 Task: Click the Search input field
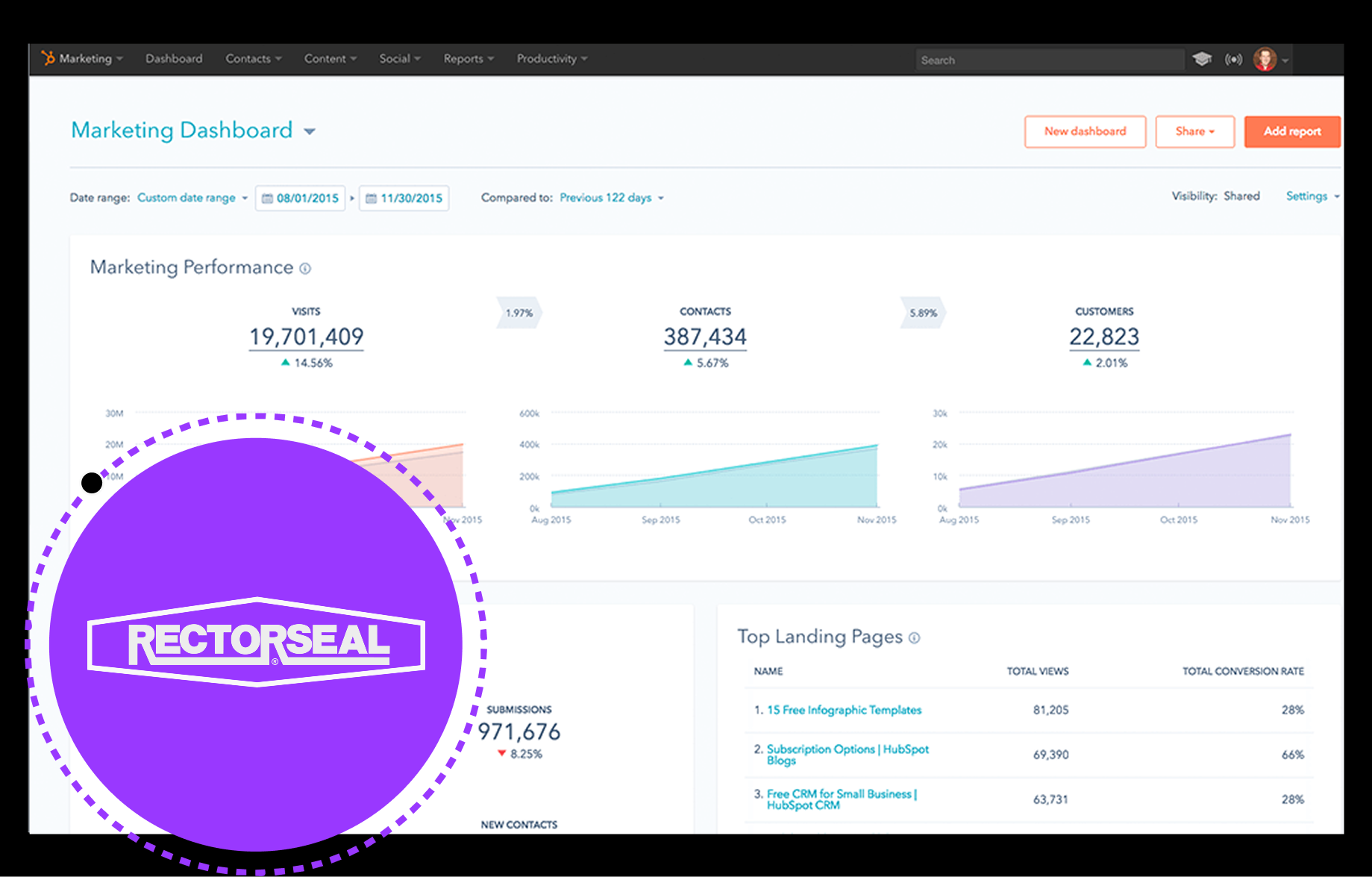[1050, 59]
